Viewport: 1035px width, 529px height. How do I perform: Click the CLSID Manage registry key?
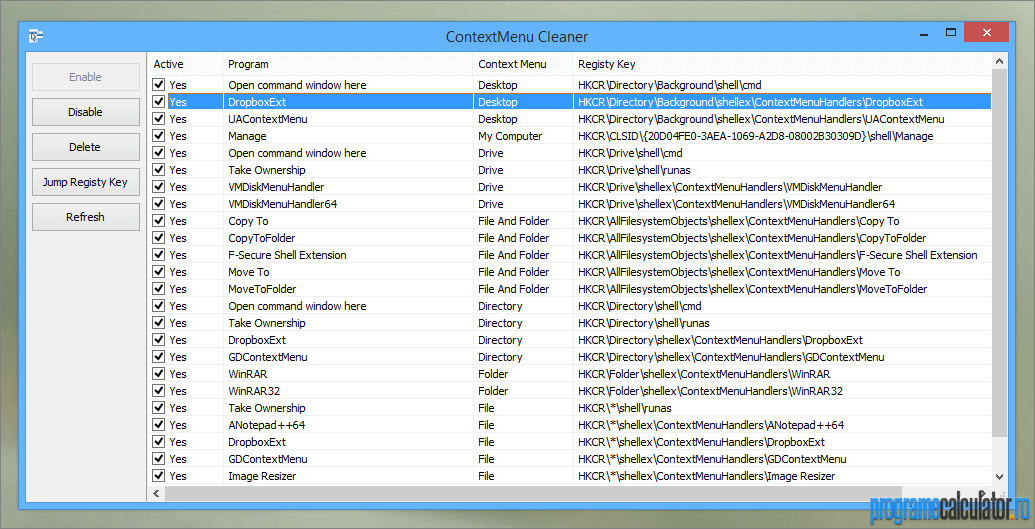click(756, 136)
